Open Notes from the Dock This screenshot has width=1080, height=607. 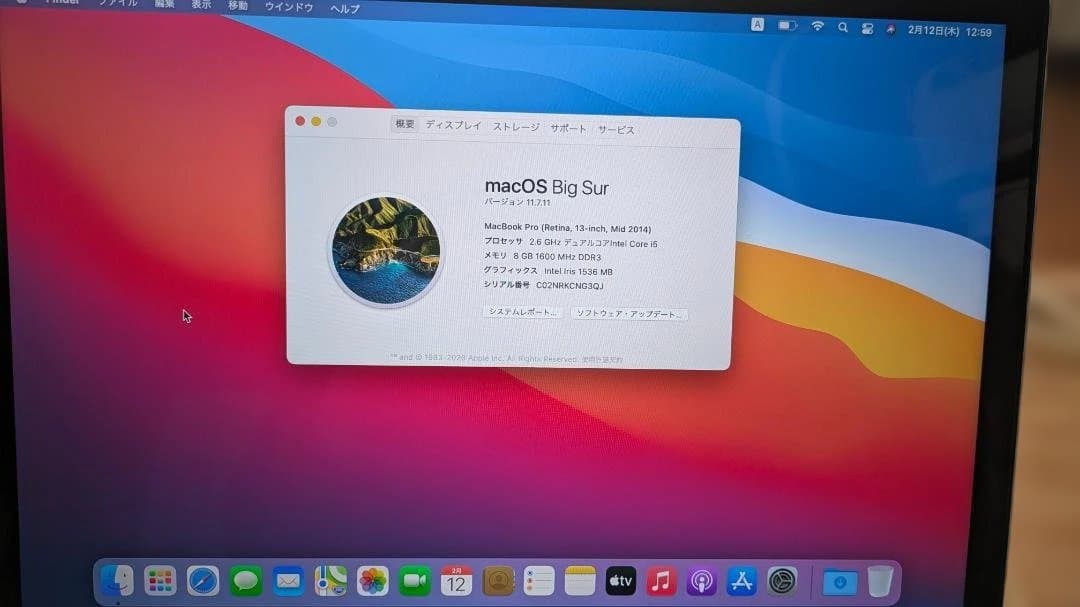coord(580,581)
